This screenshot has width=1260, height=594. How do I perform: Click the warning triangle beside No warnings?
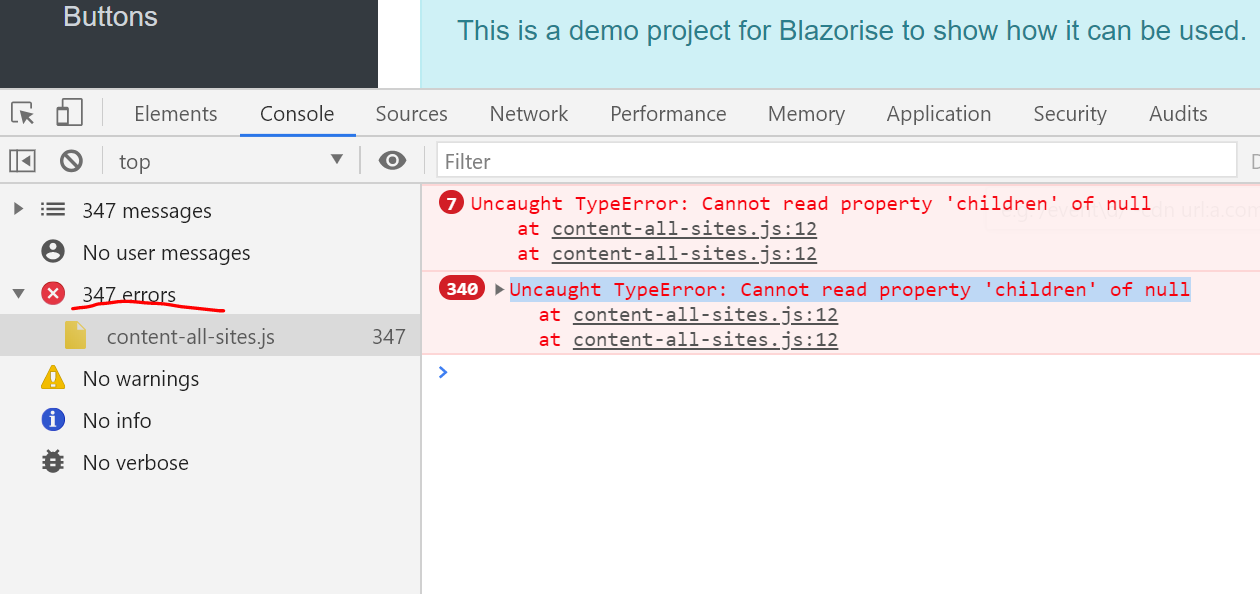click(x=51, y=378)
